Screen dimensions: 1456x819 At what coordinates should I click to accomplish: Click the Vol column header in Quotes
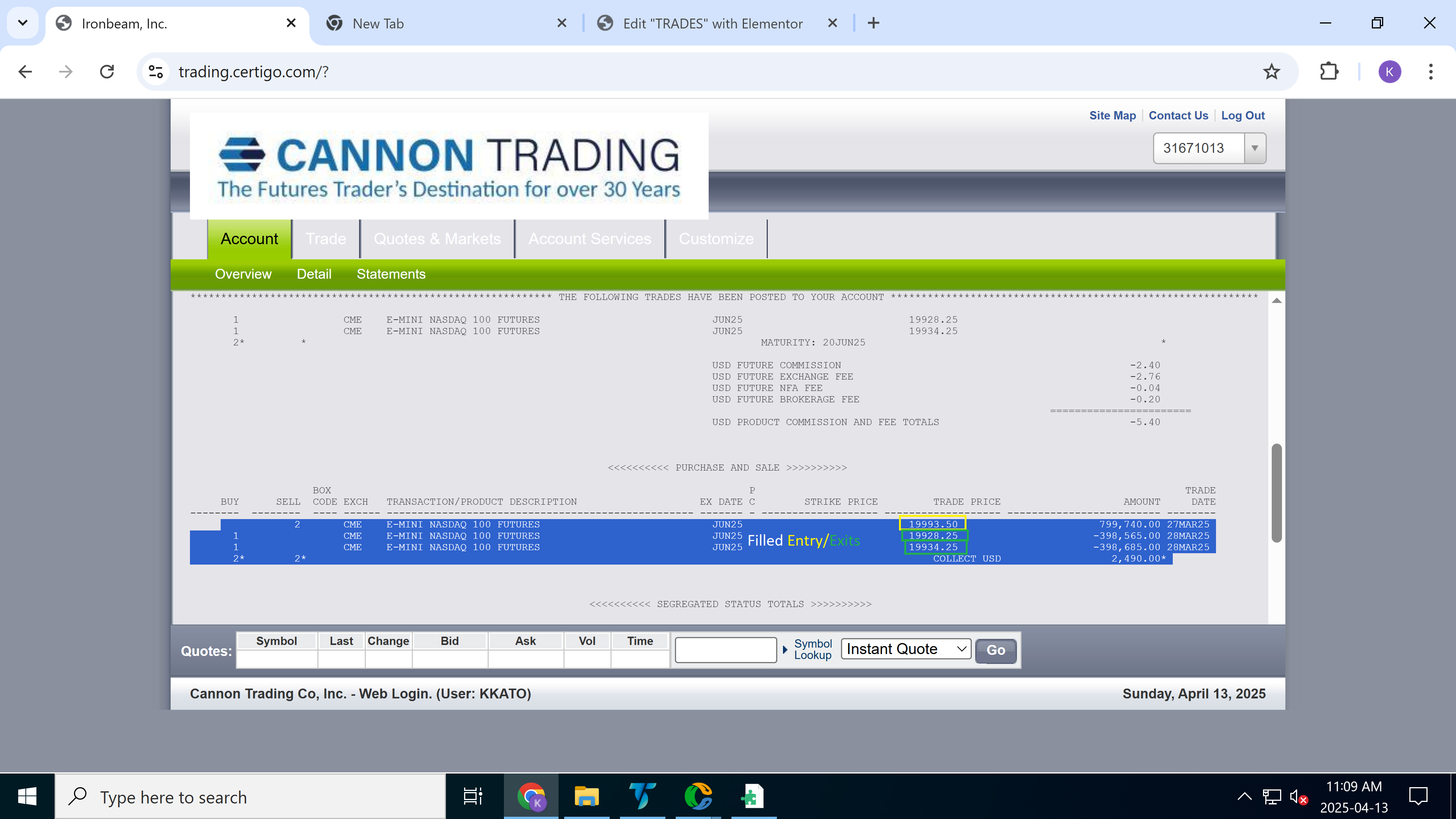pos(587,641)
